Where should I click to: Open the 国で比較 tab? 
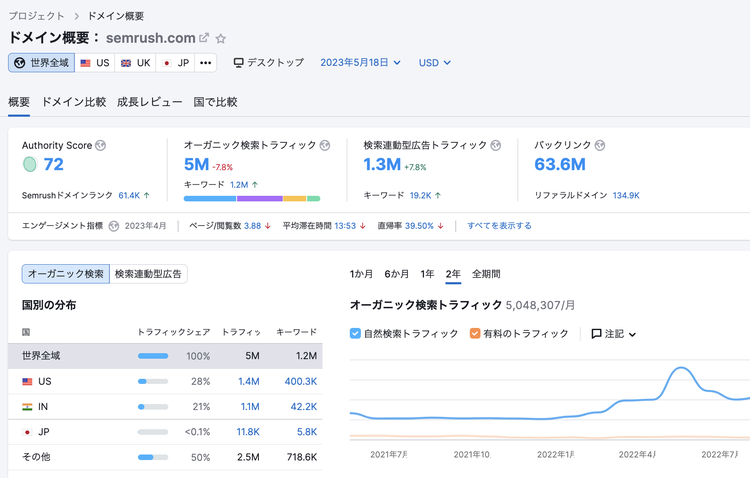point(215,102)
